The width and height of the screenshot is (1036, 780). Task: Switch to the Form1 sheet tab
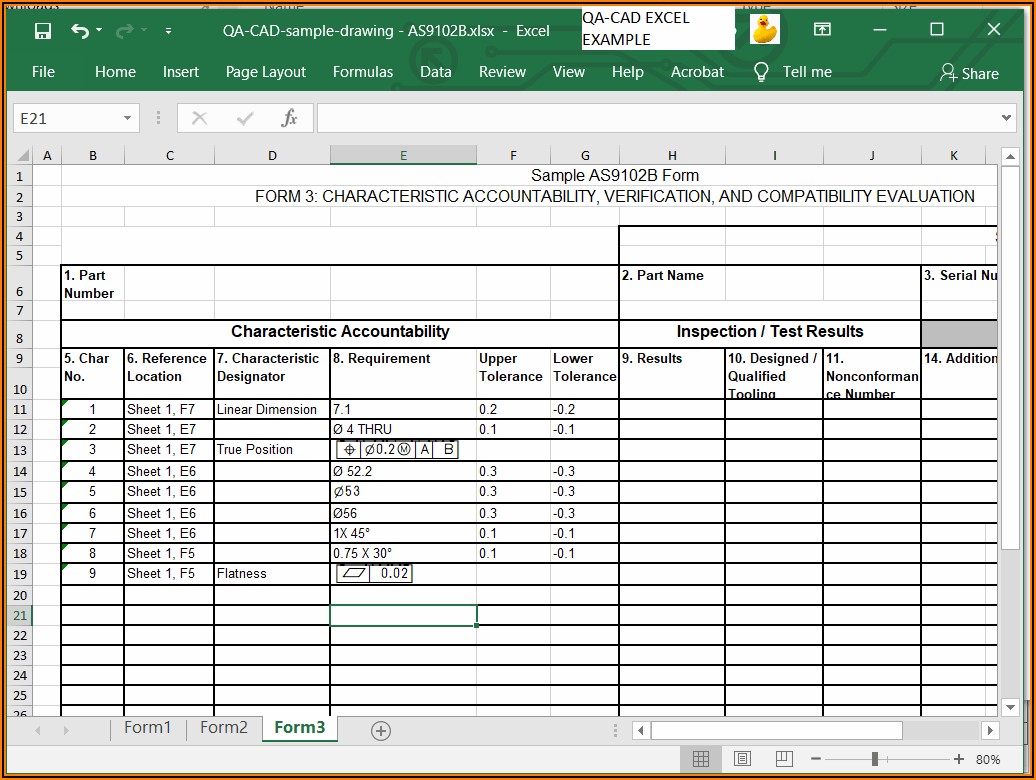coord(147,728)
